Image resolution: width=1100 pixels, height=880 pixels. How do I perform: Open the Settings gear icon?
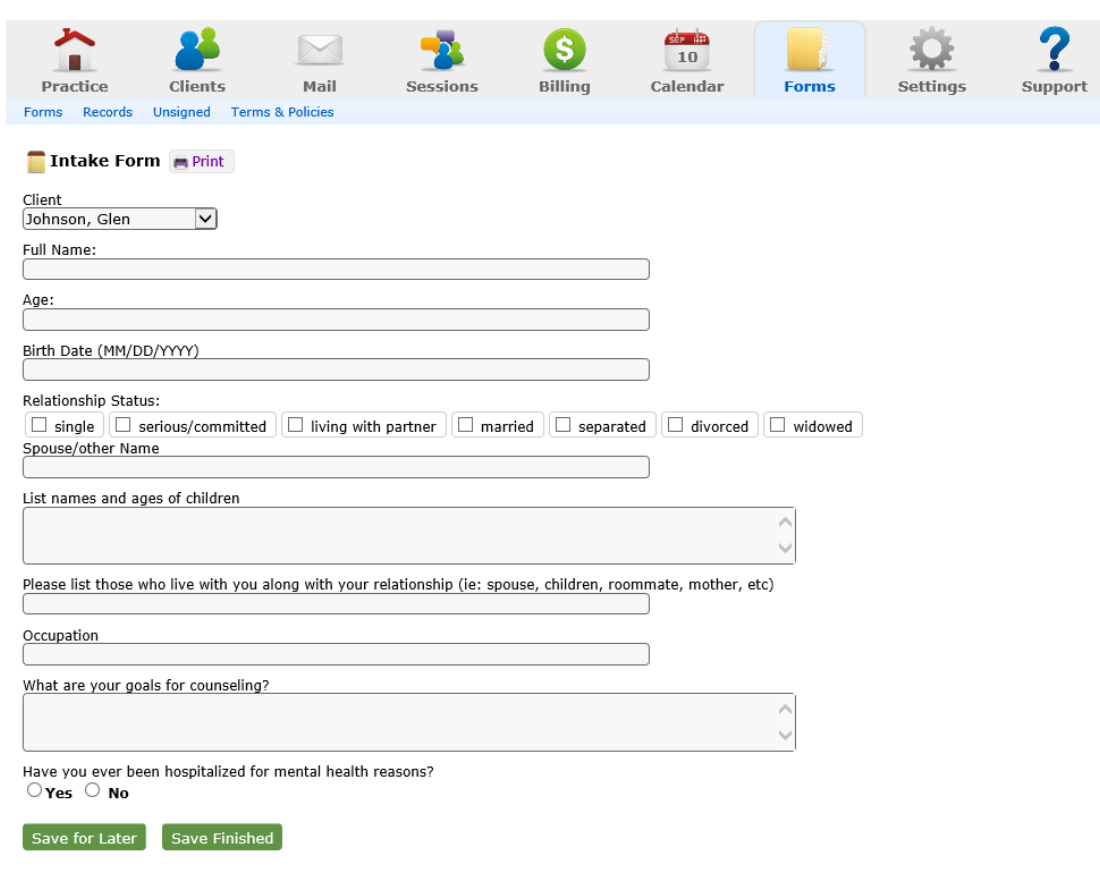(932, 49)
